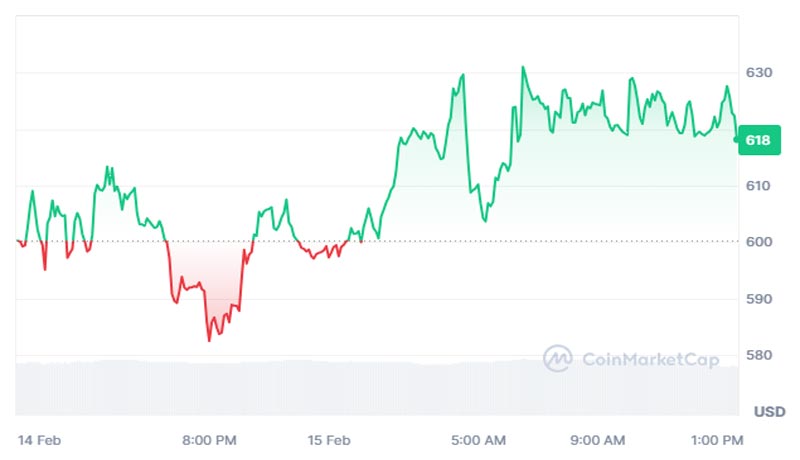Click the green 618 current price tag
This screenshot has width=800, height=460.
[757, 141]
